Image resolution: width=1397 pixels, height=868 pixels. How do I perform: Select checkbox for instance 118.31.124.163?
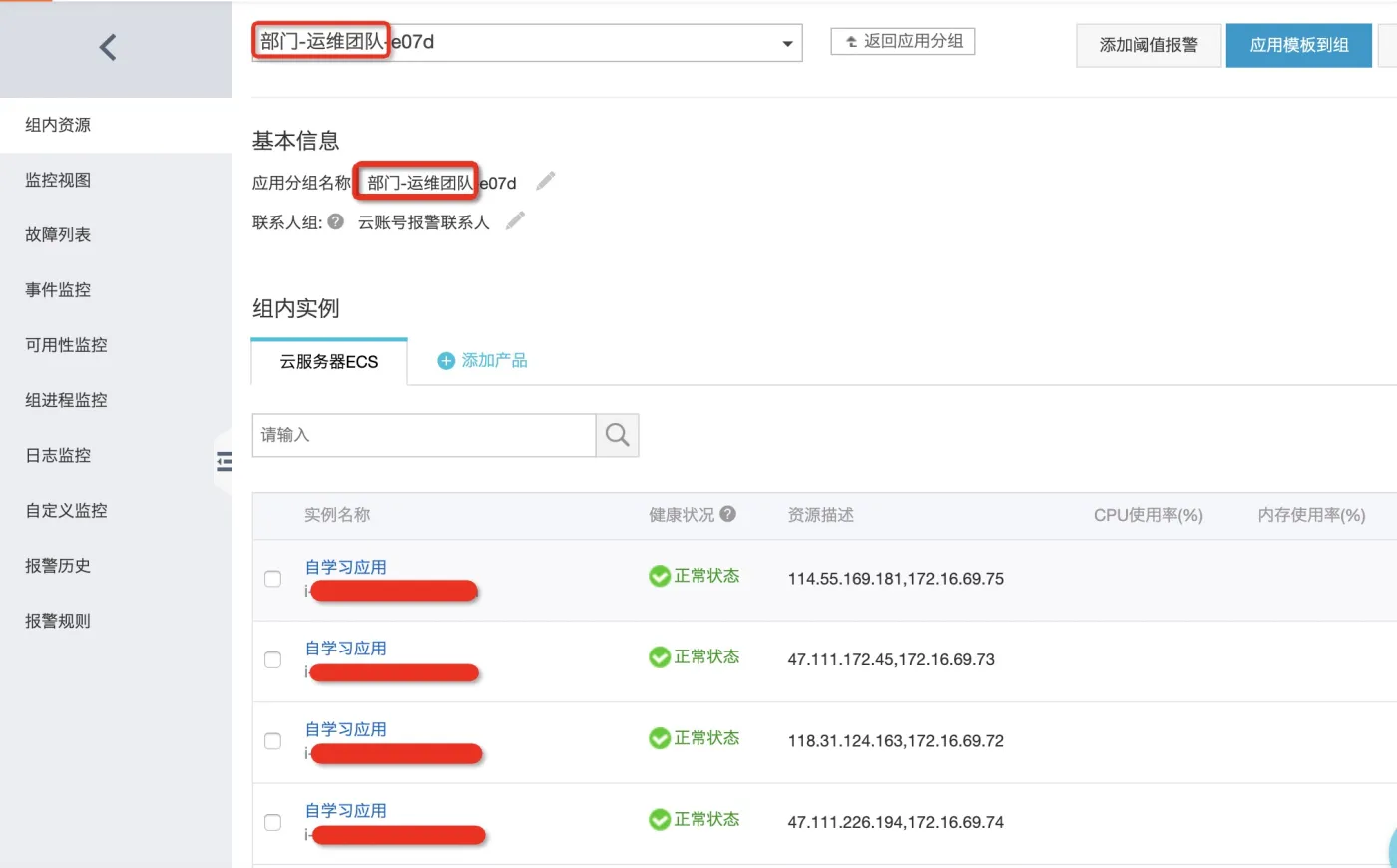272,741
